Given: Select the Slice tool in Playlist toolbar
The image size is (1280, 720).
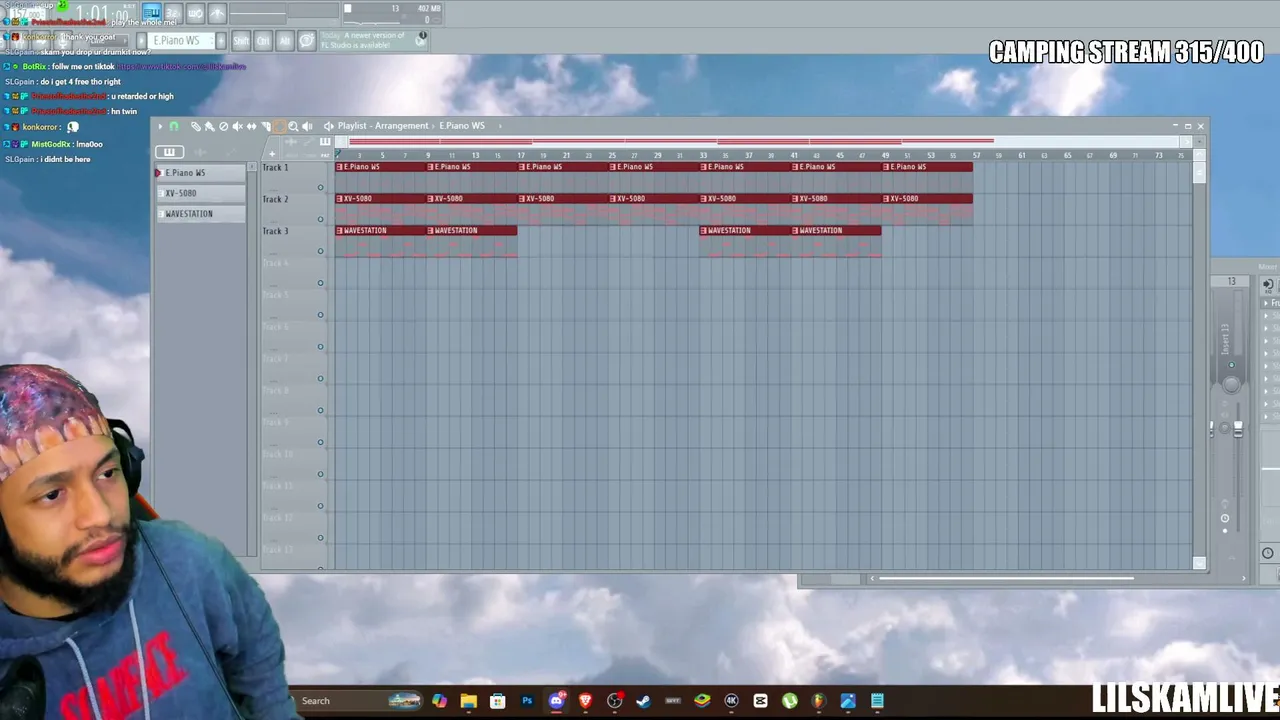Looking at the screenshot, I should [x=265, y=126].
